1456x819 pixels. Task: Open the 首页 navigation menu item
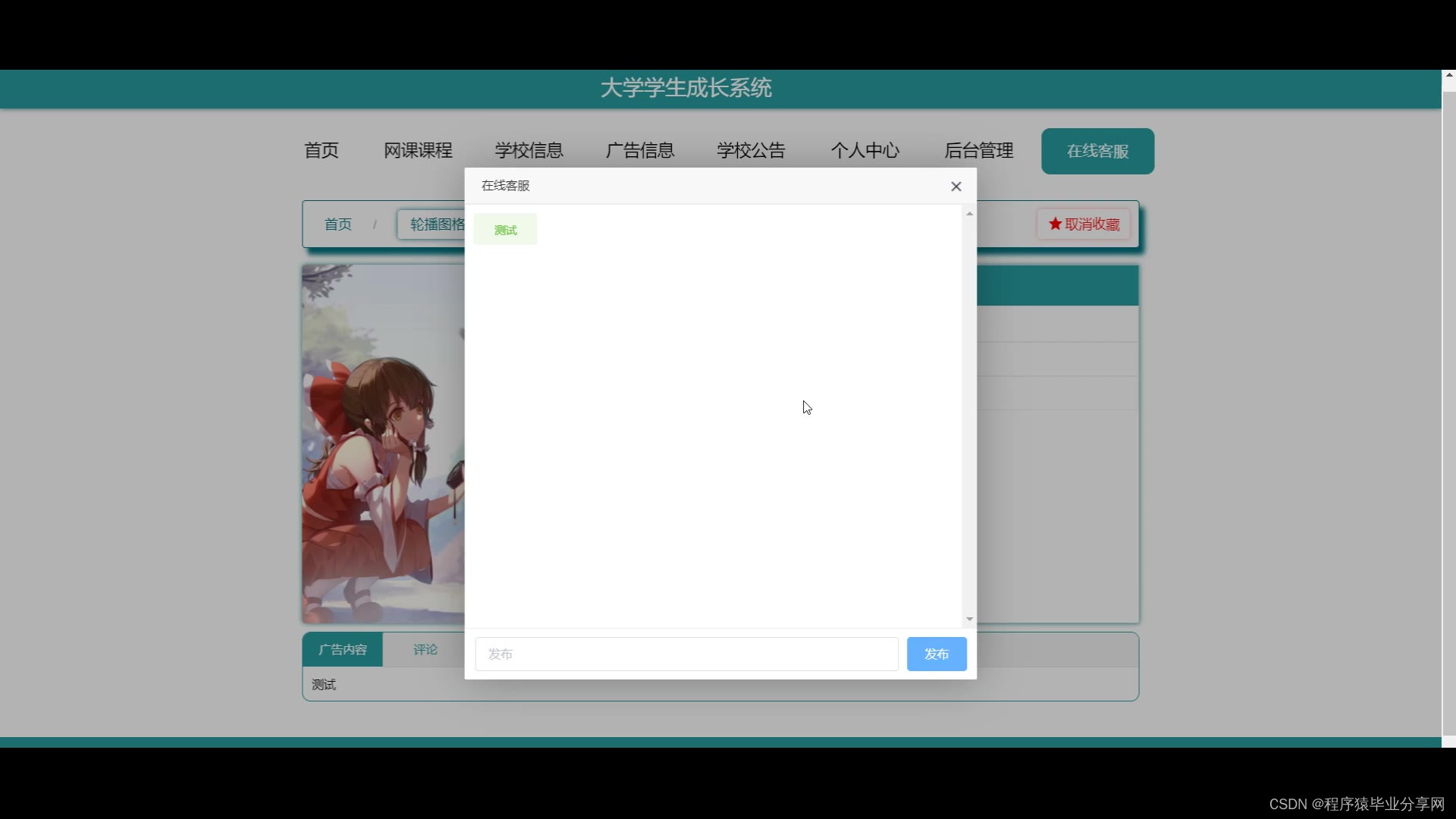(322, 151)
